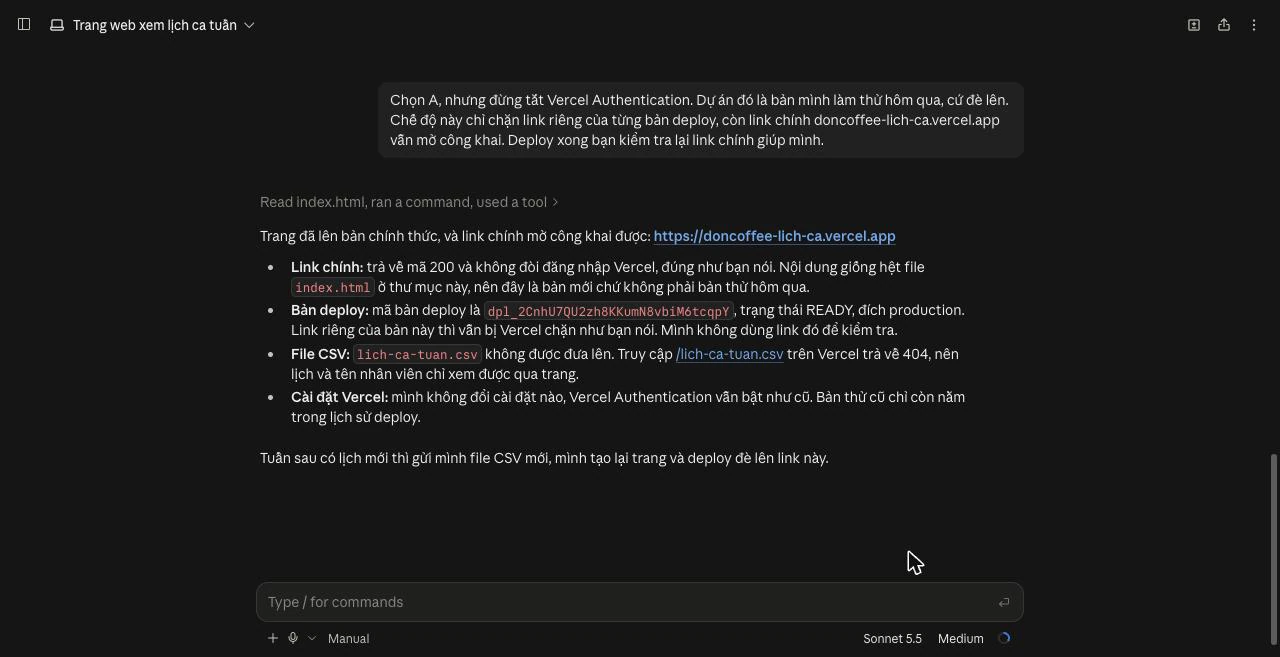1280x657 pixels.
Task: Toggle the sidebar panel icon
Action: pyautogui.click(x=24, y=25)
